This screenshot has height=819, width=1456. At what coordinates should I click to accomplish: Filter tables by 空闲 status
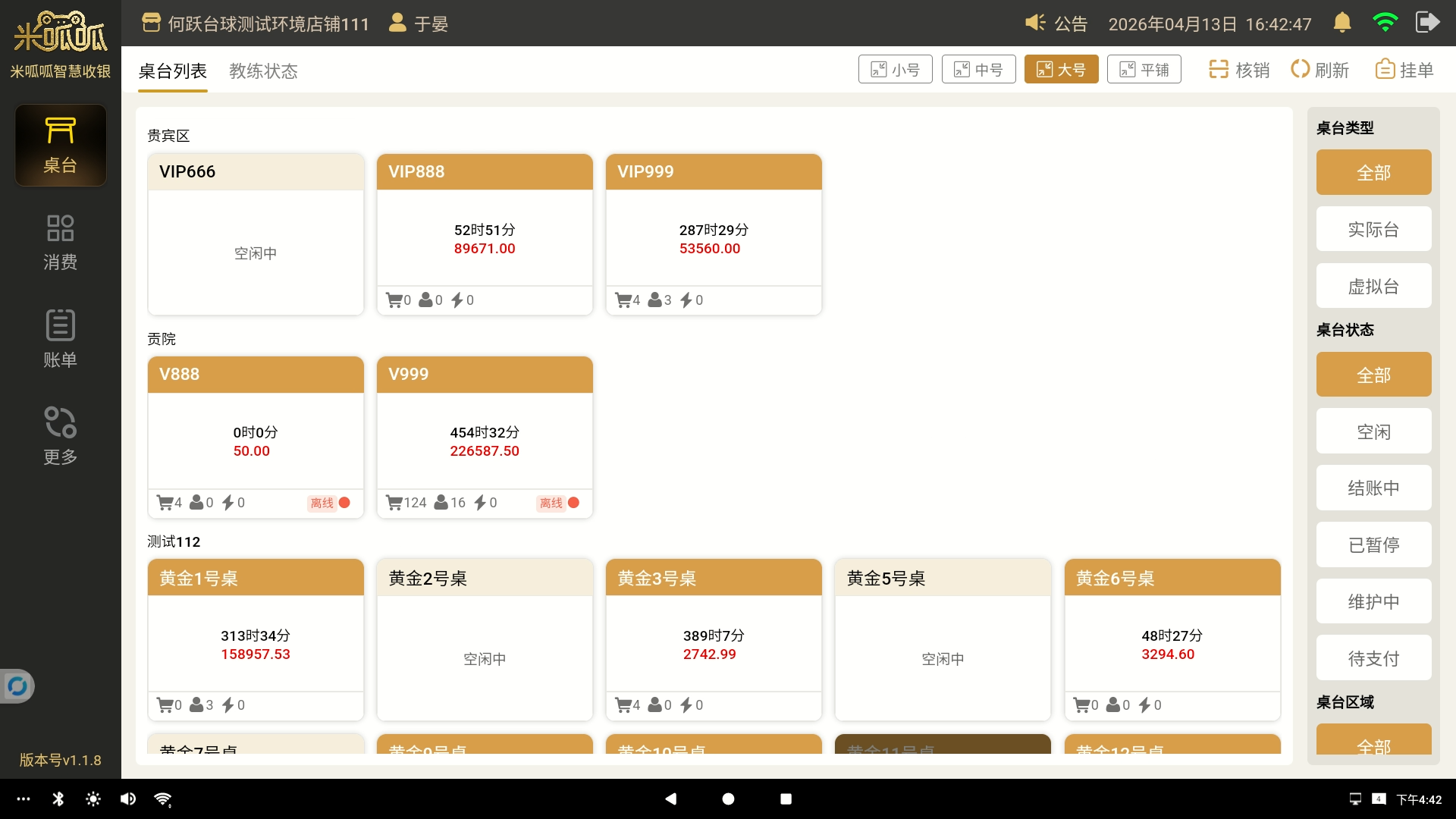[1373, 431]
